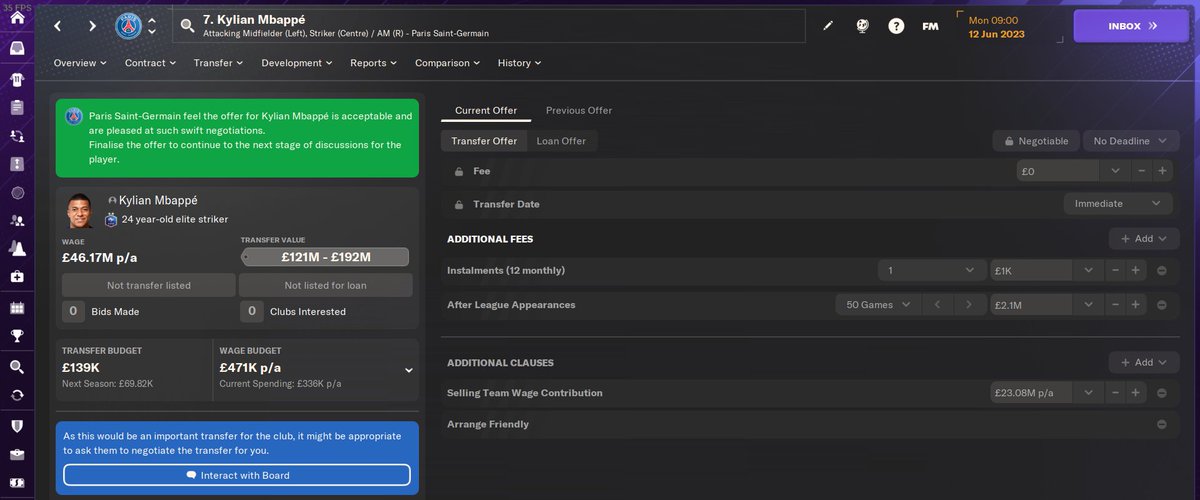Open the medical kit icon in sidebar

17,276
